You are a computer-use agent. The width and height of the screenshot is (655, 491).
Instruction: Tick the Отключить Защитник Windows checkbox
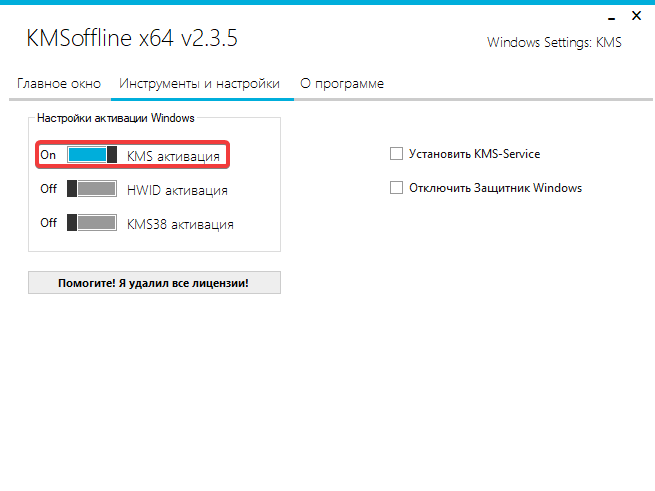[397, 187]
